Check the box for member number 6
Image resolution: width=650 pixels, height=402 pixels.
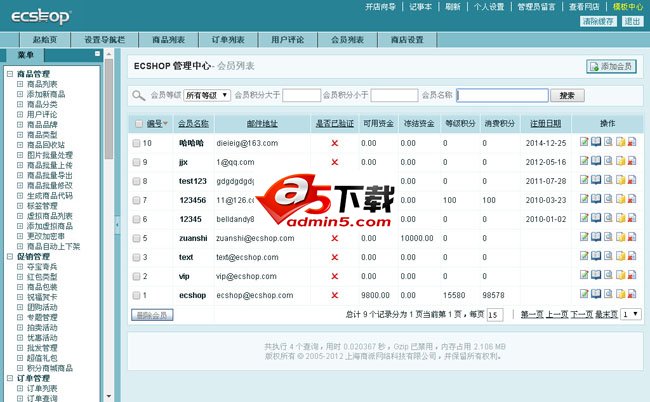coord(136,219)
